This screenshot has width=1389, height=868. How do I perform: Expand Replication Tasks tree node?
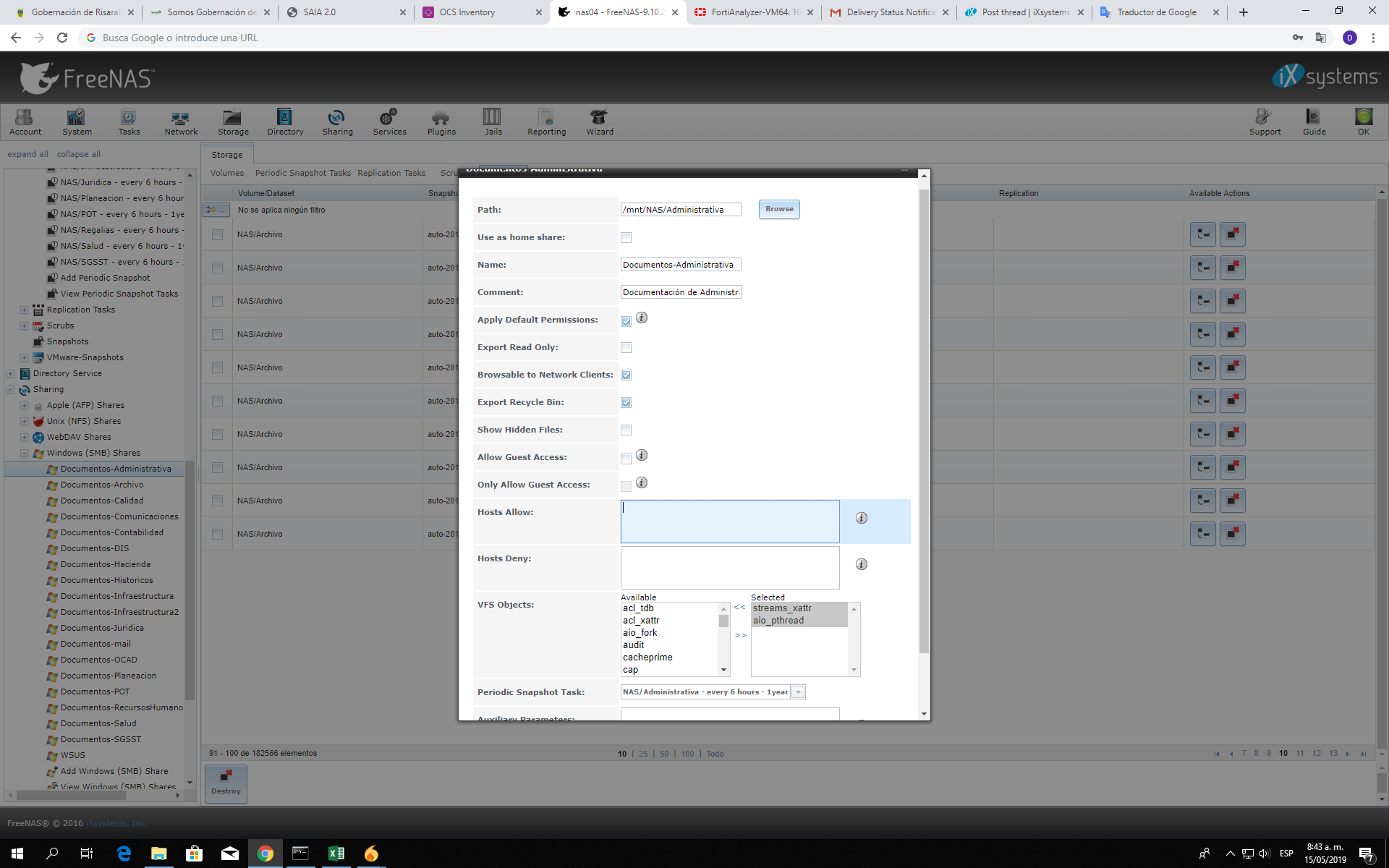click(x=24, y=310)
